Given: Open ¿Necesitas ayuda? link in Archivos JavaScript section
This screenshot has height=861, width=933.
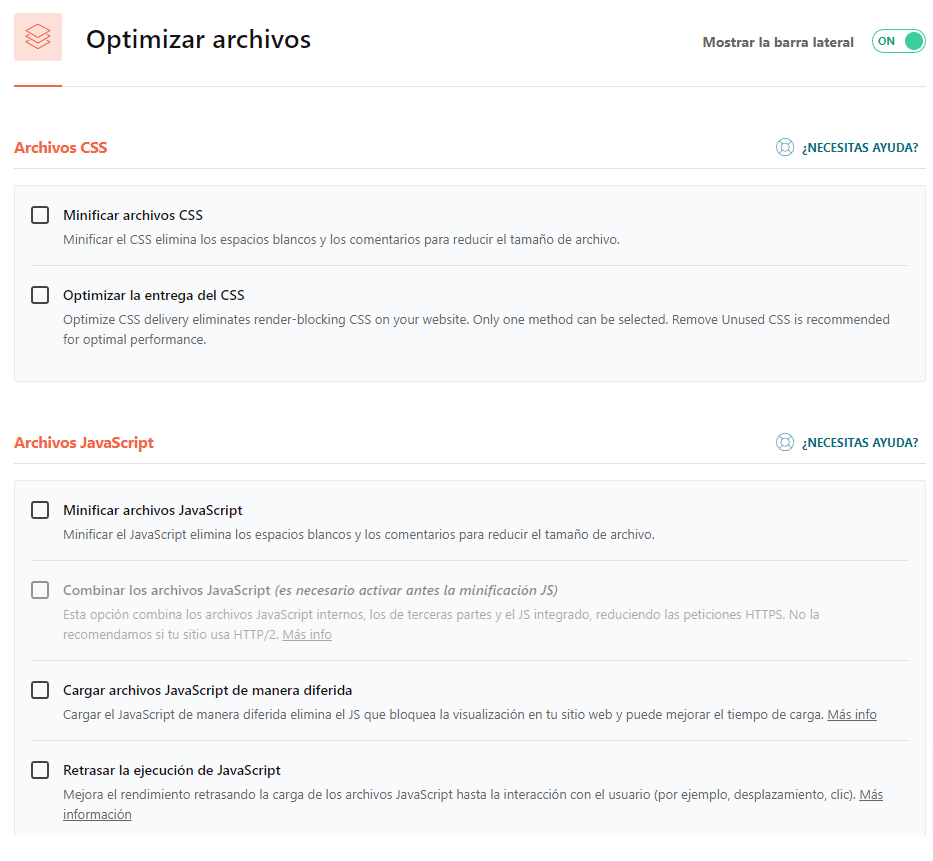Looking at the screenshot, I should (x=860, y=443).
